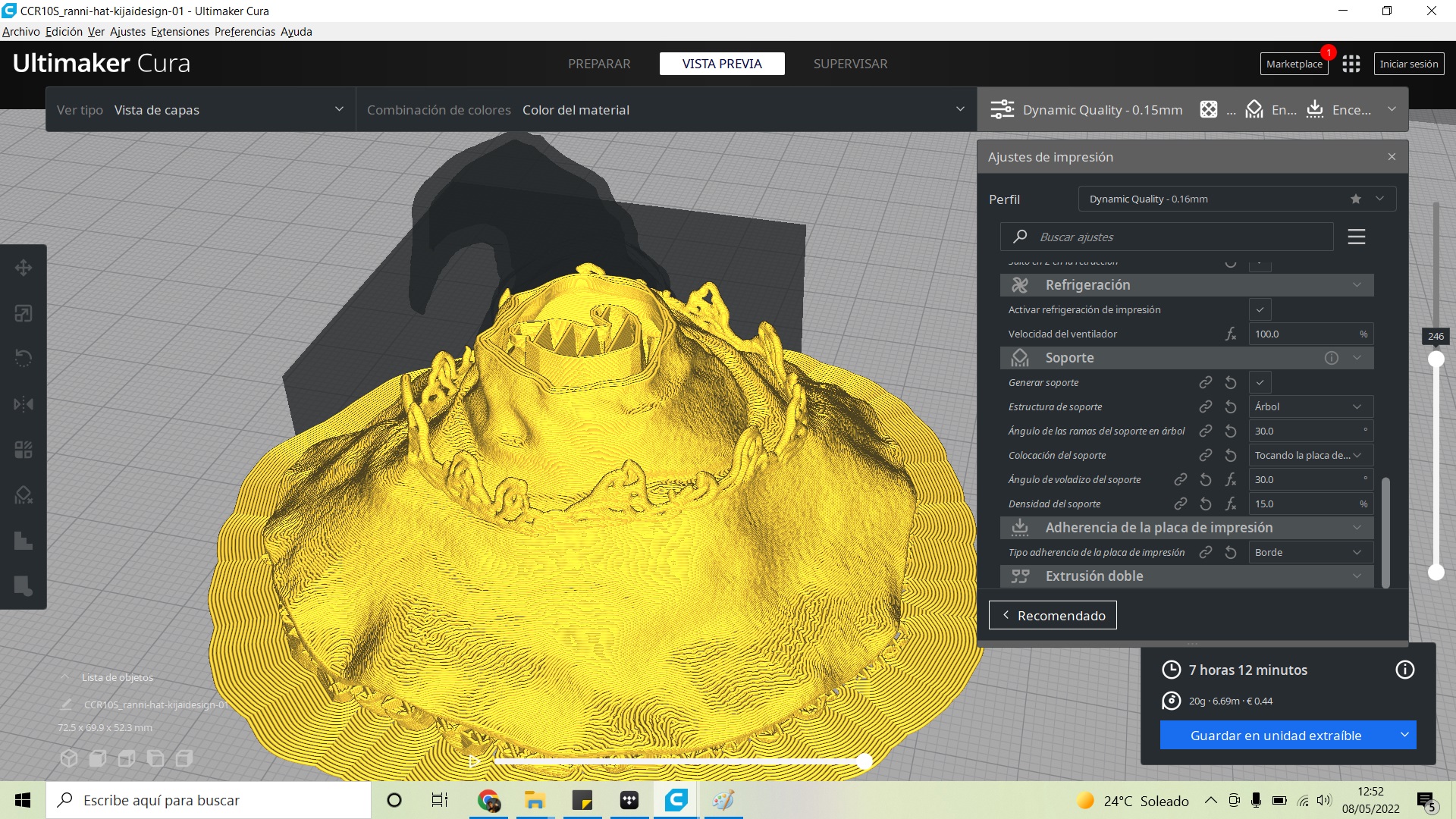The height and width of the screenshot is (819, 1456).
Task: Open the Extensiones menu
Action: pyautogui.click(x=180, y=32)
